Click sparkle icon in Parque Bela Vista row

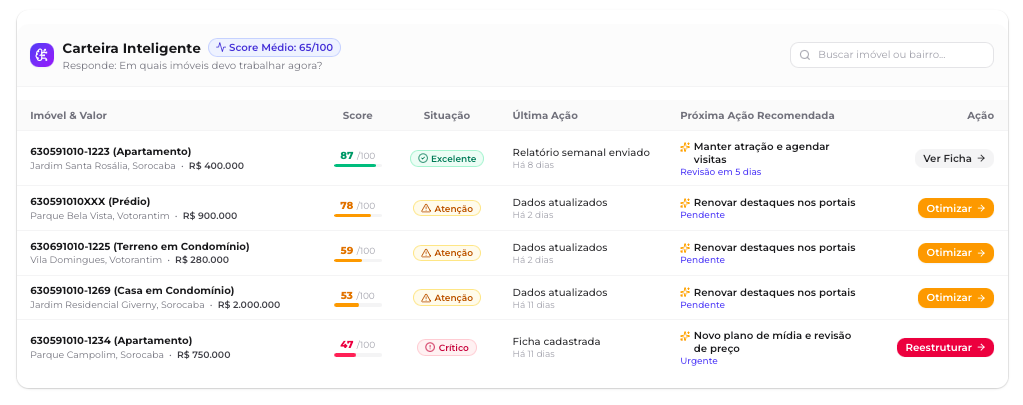[685, 203]
